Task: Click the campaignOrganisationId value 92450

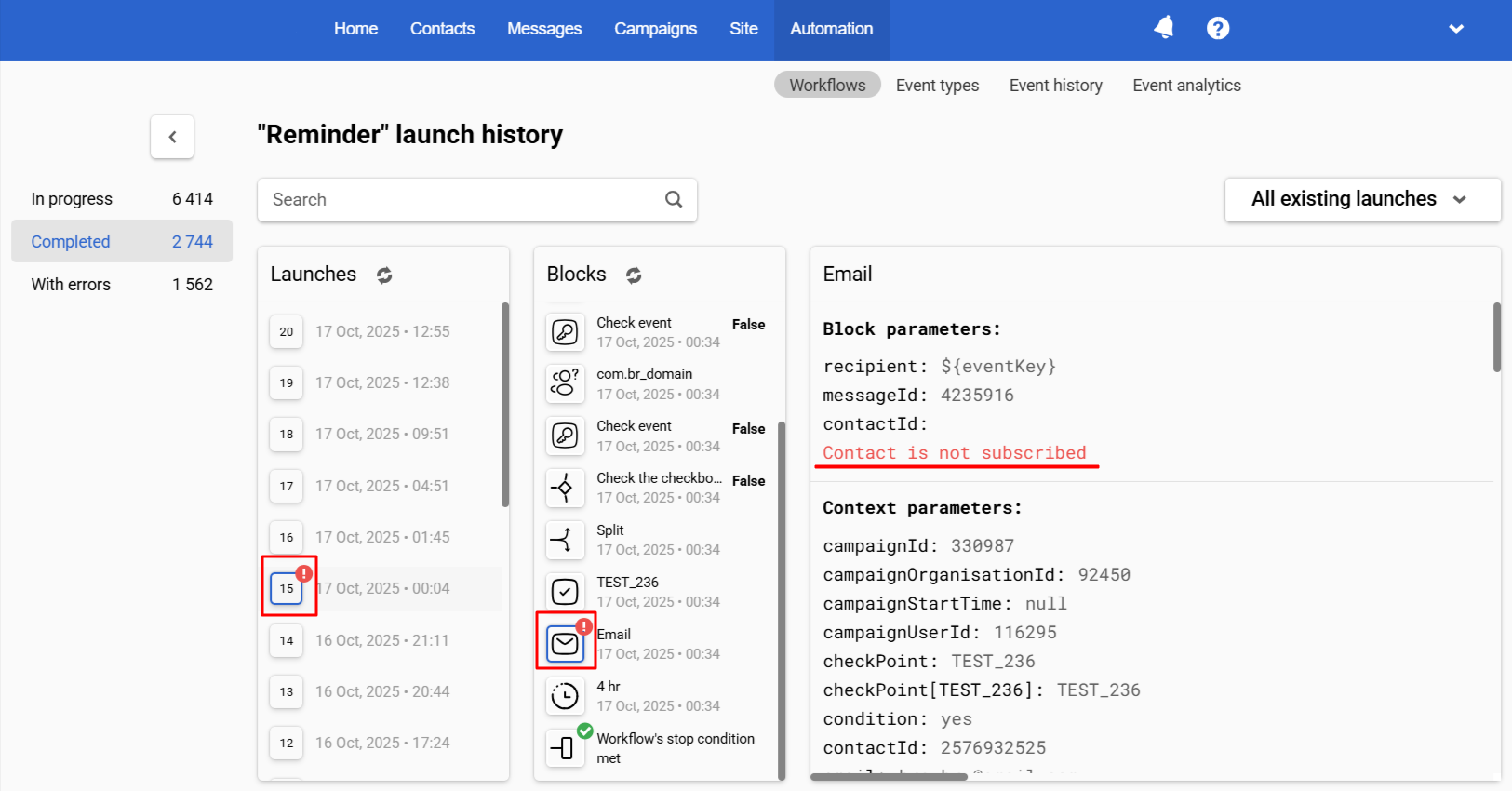Action: pos(1104,574)
